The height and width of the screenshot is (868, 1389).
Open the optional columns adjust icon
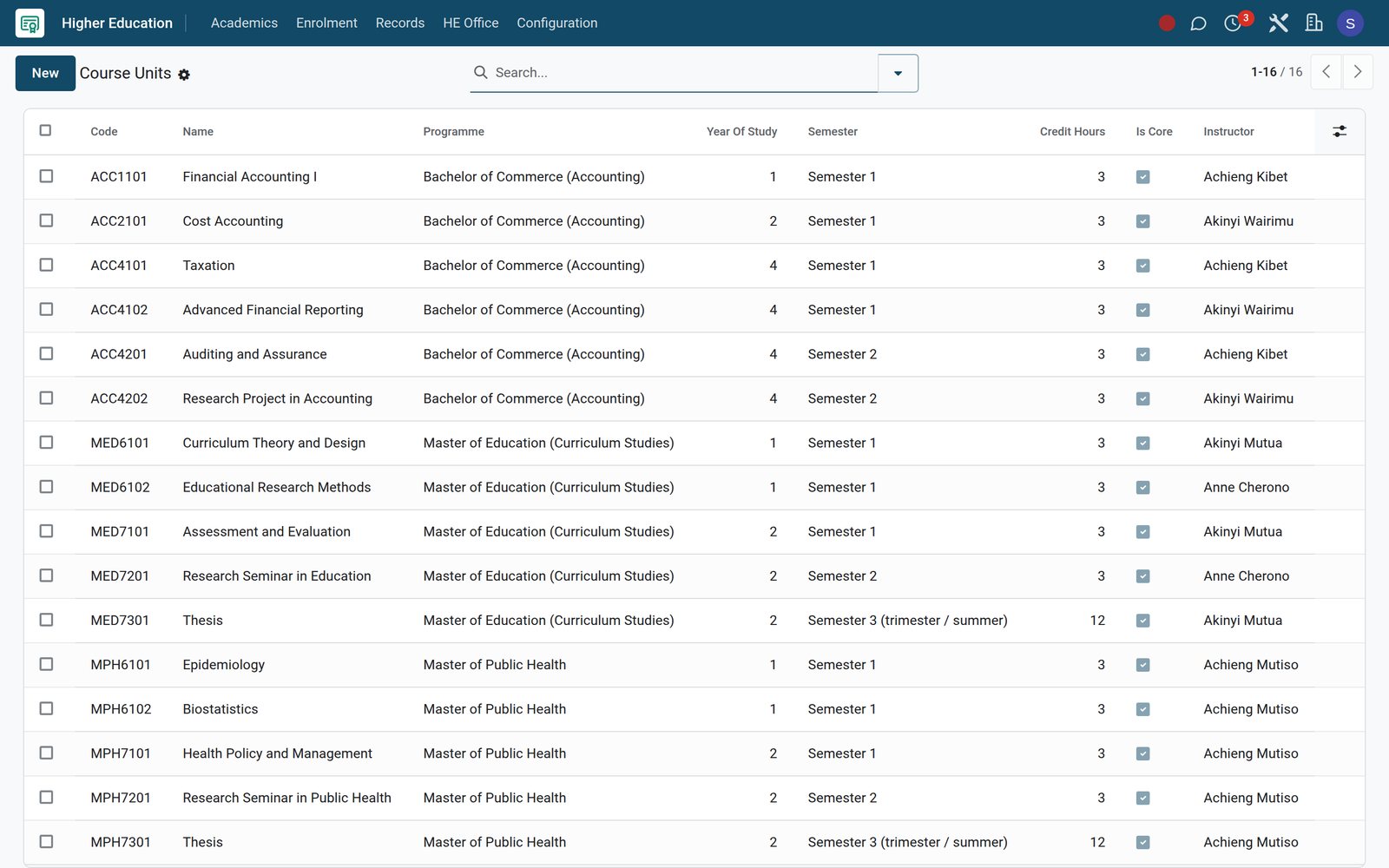pos(1340,132)
